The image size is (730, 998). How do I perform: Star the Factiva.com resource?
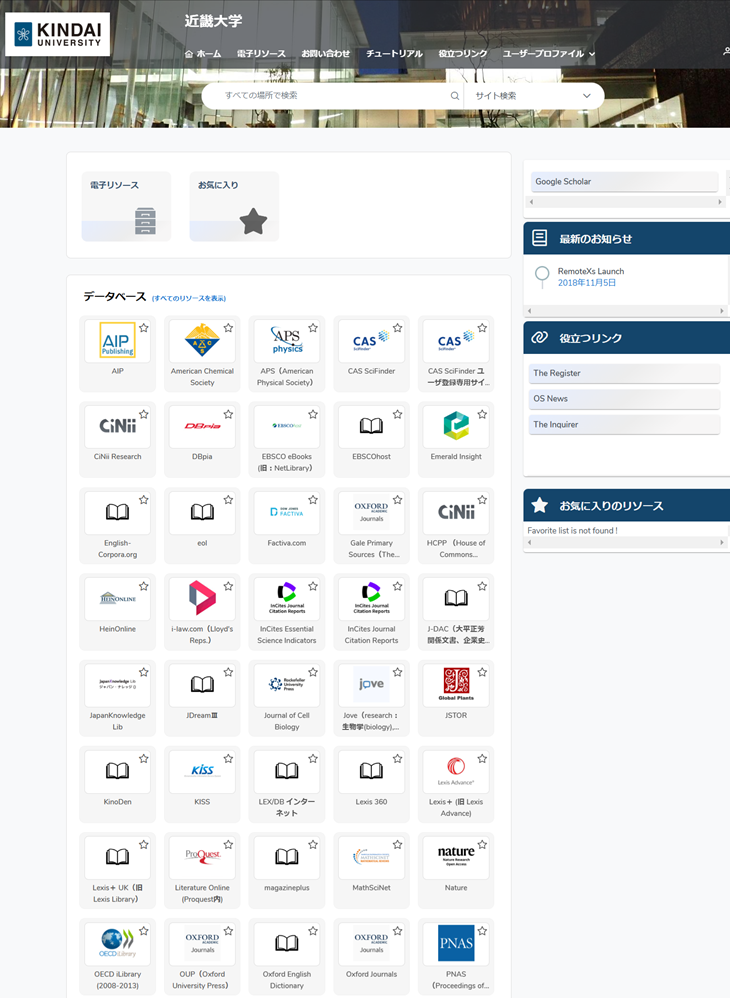click(x=313, y=500)
